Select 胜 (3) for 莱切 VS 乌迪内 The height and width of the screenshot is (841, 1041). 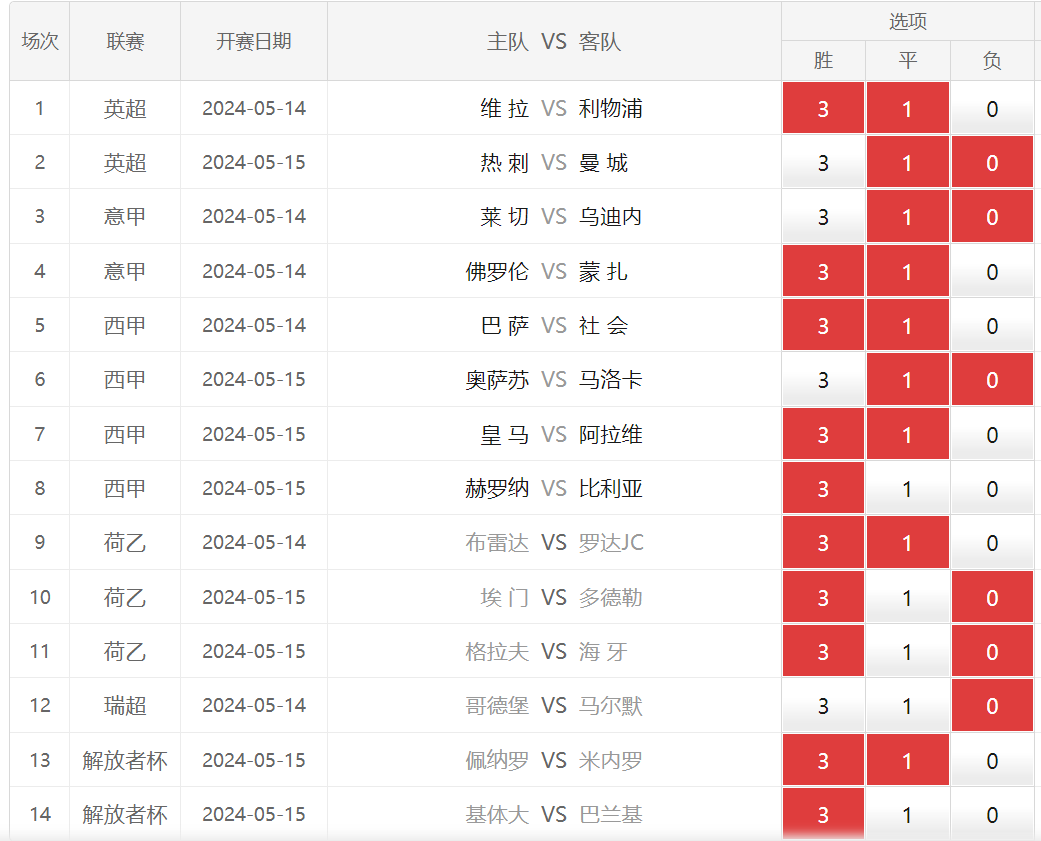point(823,216)
